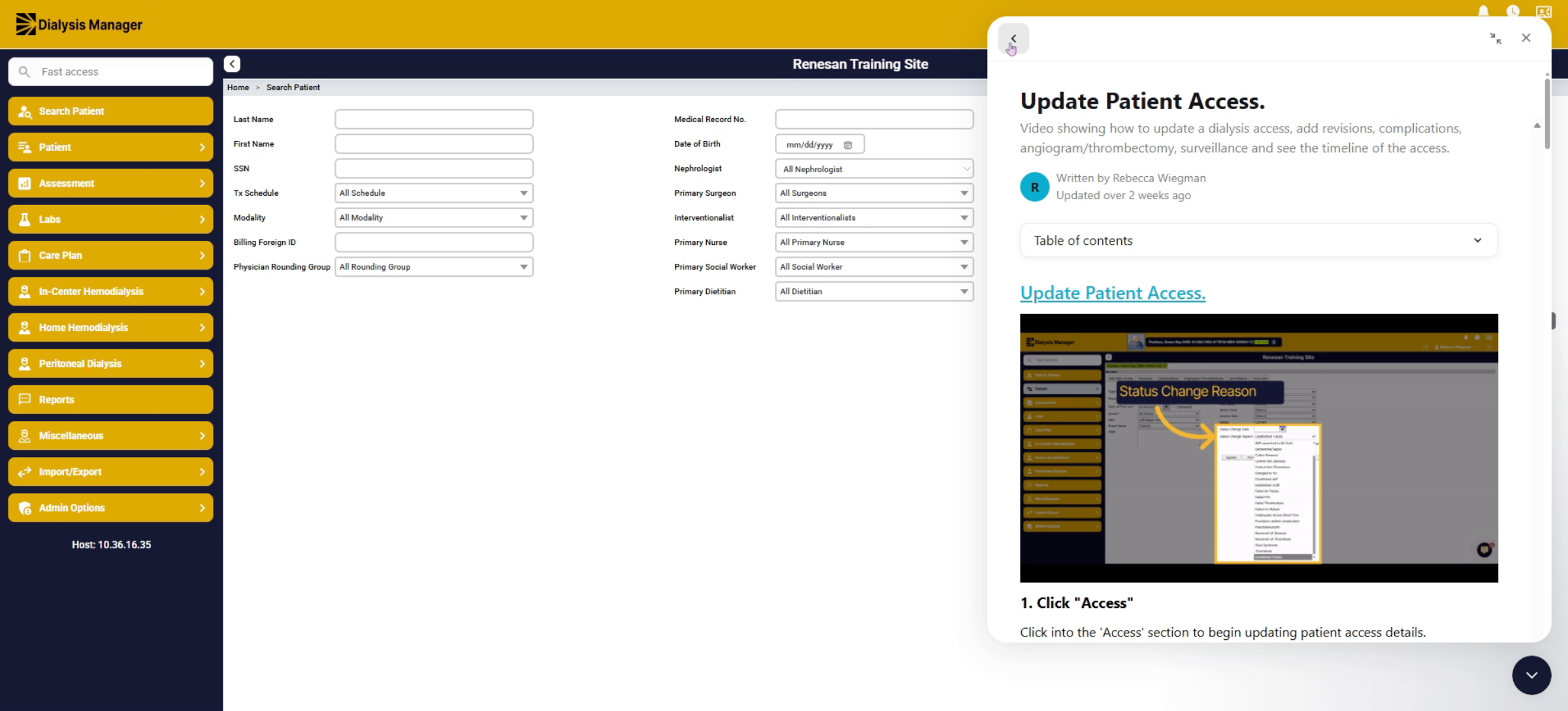Click the Medical Record No. field
This screenshot has height=711, width=1568.
(874, 119)
